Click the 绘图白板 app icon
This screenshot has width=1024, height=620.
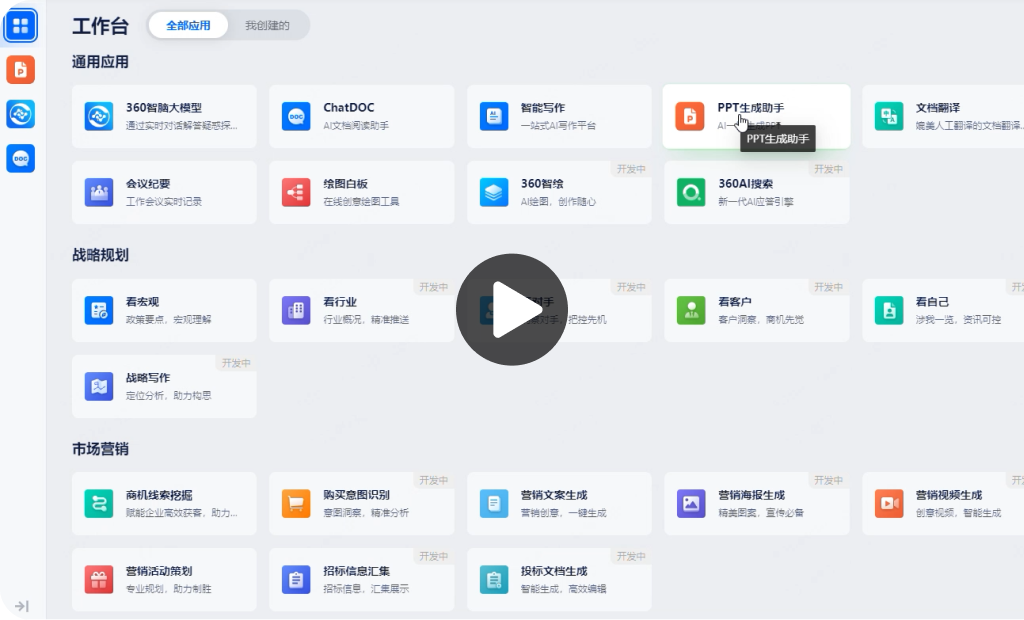296,193
